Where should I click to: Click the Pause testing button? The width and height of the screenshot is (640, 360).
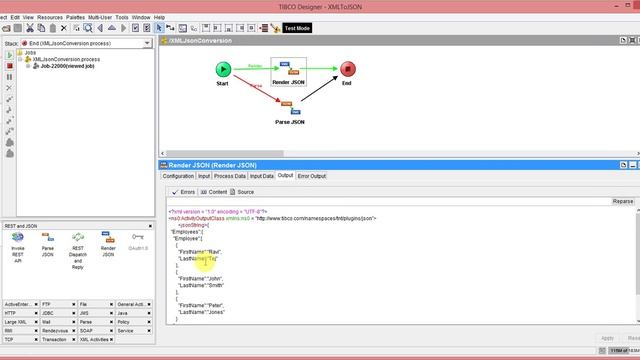coord(9,77)
